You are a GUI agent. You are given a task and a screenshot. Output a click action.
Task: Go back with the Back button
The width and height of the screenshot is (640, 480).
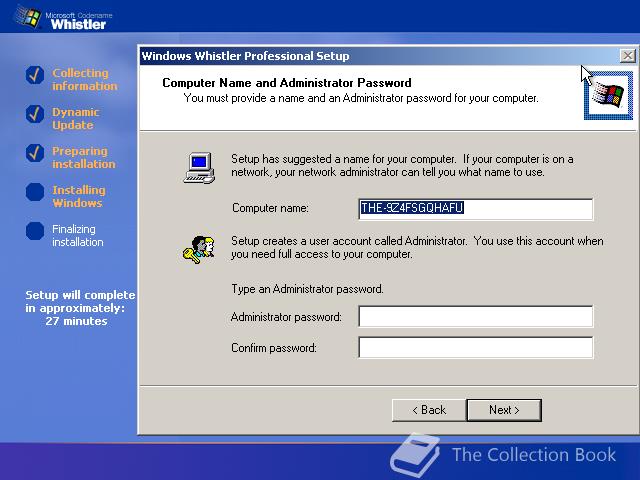click(x=429, y=410)
